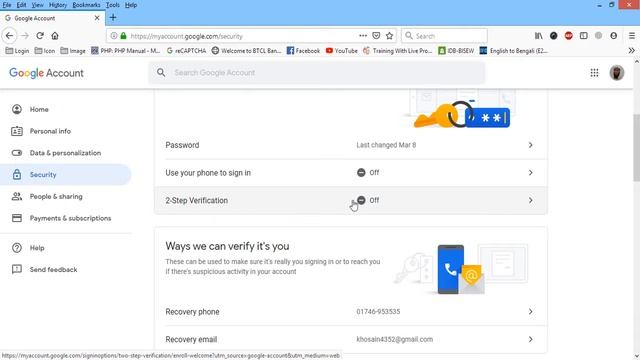The height and width of the screenshot is (360, 640).
Task: Click the magnifier icon in Google Account search
Action: (x=161, y=73)
